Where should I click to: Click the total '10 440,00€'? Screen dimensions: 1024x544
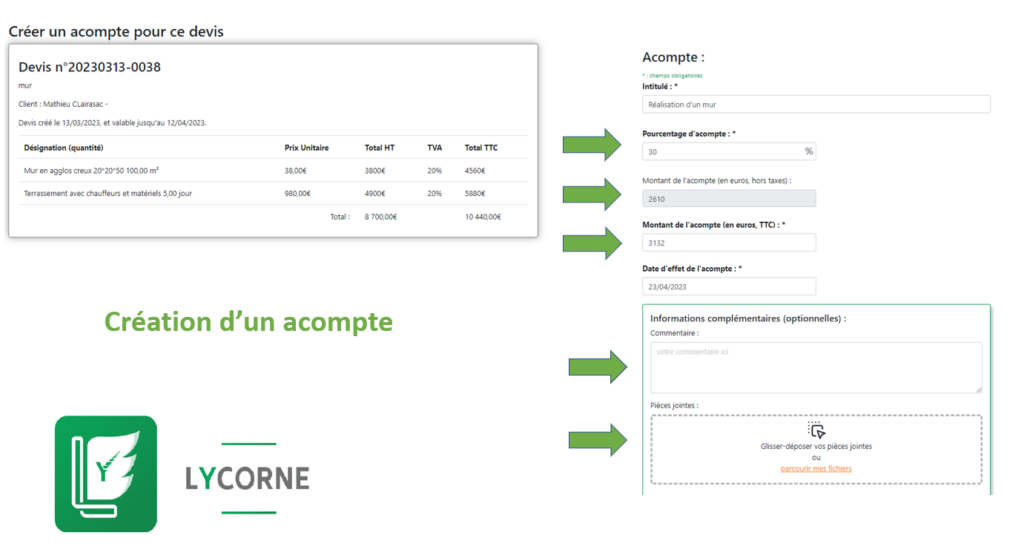[483, 217]
